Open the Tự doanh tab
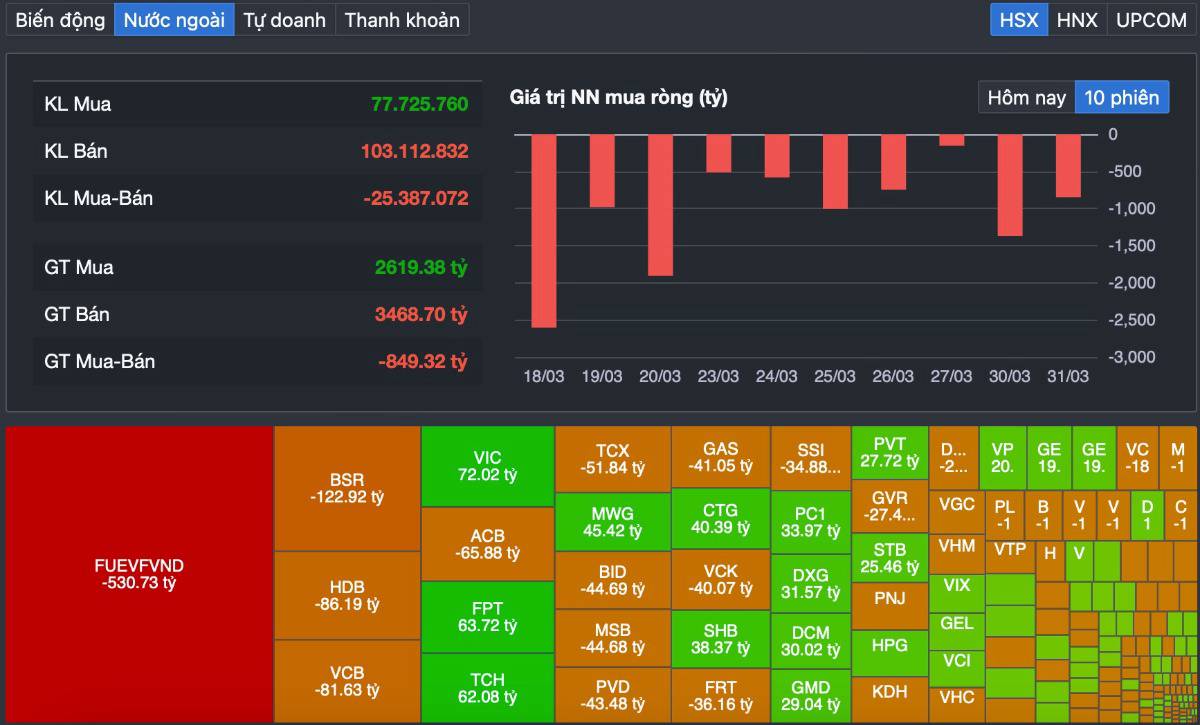Screen dimensions: 1200x725 pyautogui.click(x=286, y=19)
